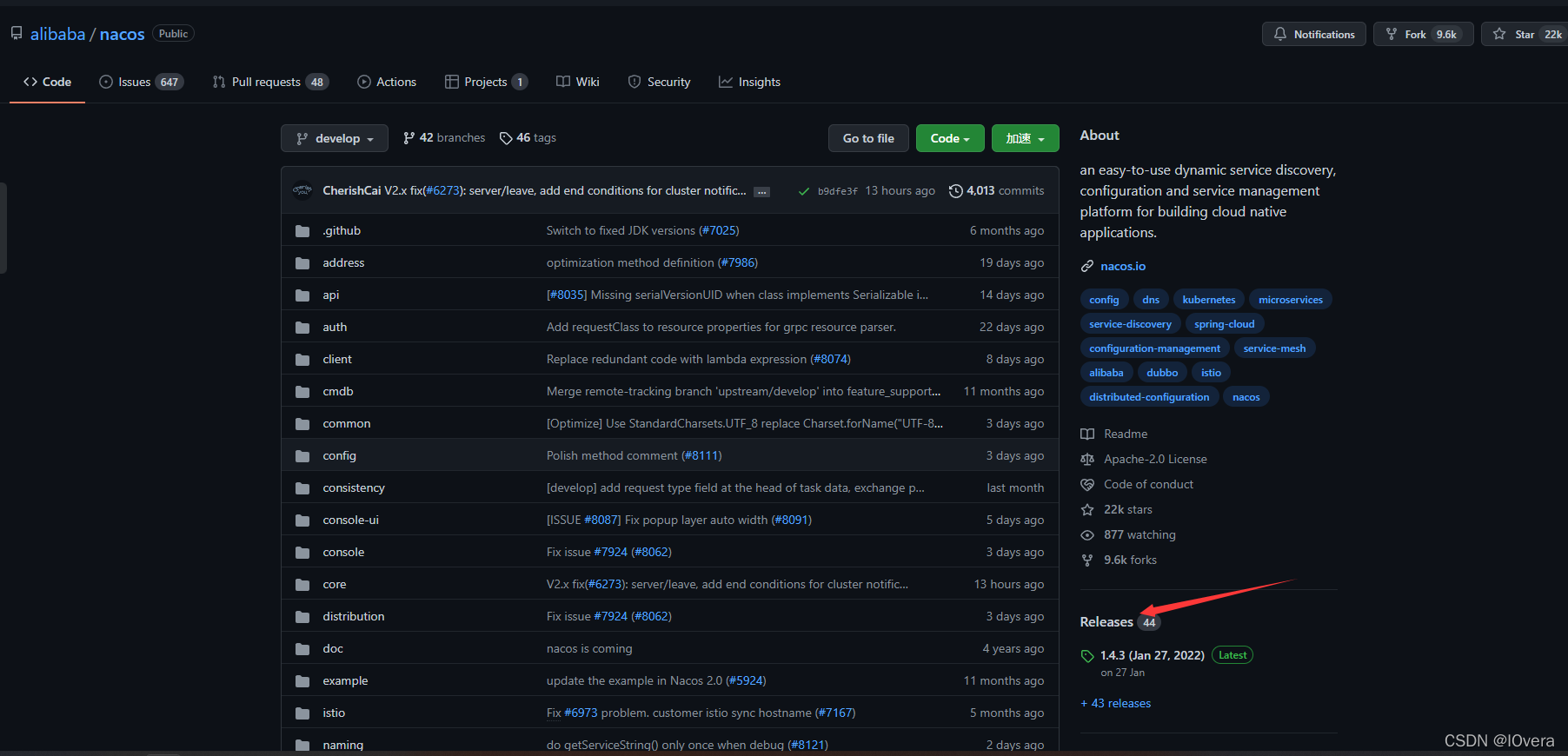The width and height of the screenshot is (1568, 756).
Task: Open the Projects tab
Action: tap(486, 82)
